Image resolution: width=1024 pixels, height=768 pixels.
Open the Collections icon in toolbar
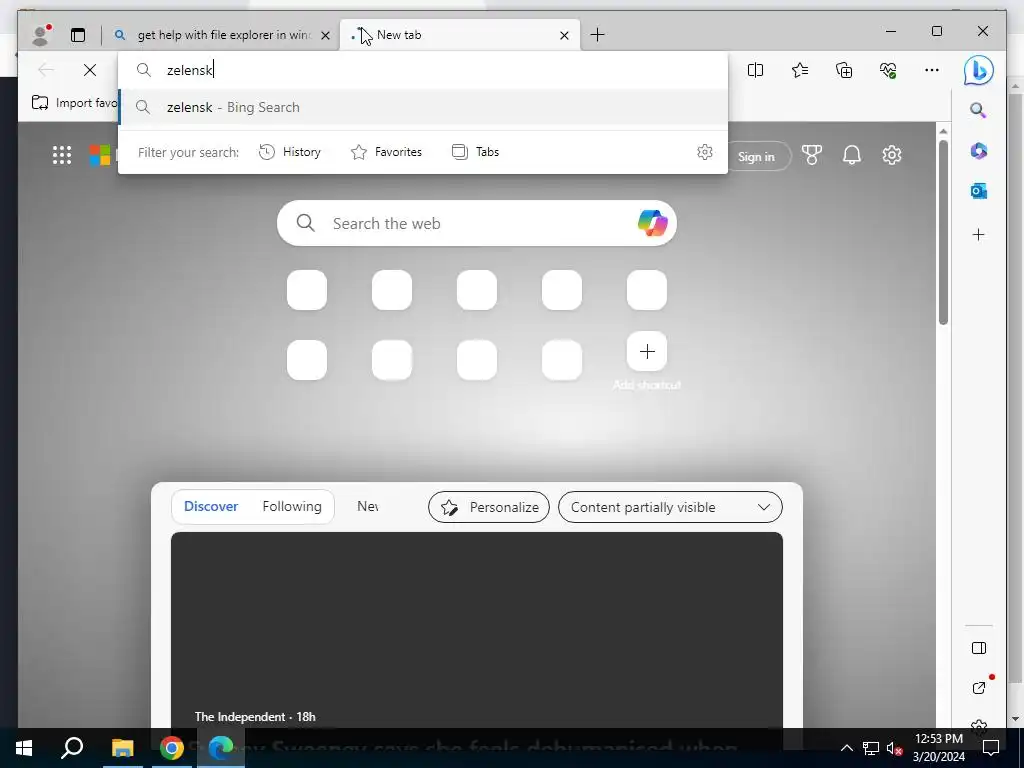[844, 70]
